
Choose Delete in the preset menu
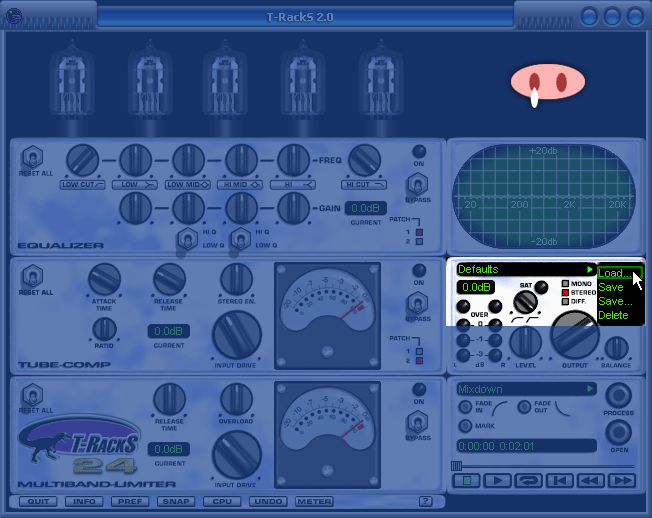click(613, 315)
